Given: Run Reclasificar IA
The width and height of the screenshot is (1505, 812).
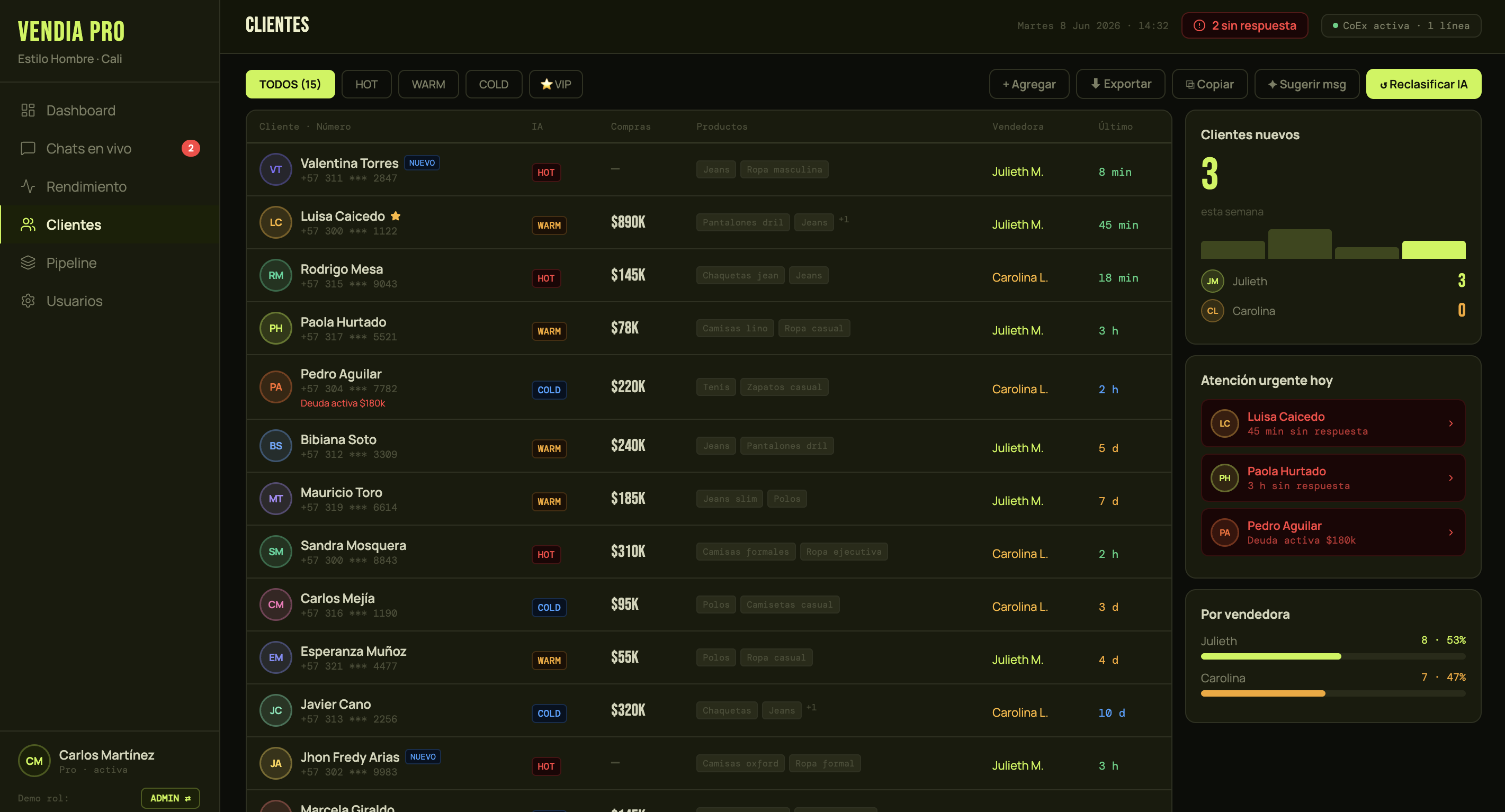Looking at the screenshot, I should click(x=1423, y=84).
